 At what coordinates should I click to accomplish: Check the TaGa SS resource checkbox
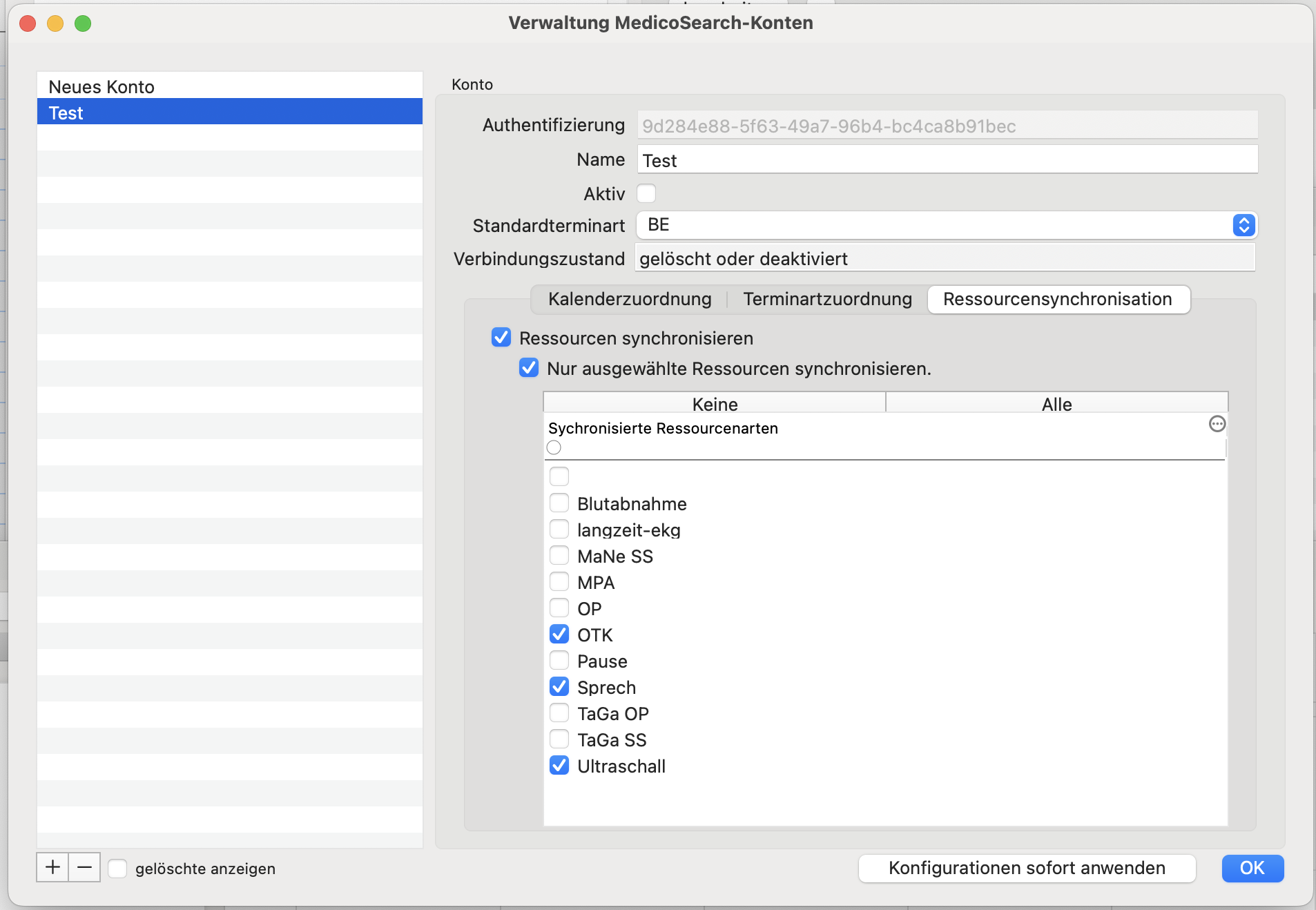(x=559, y=739)
